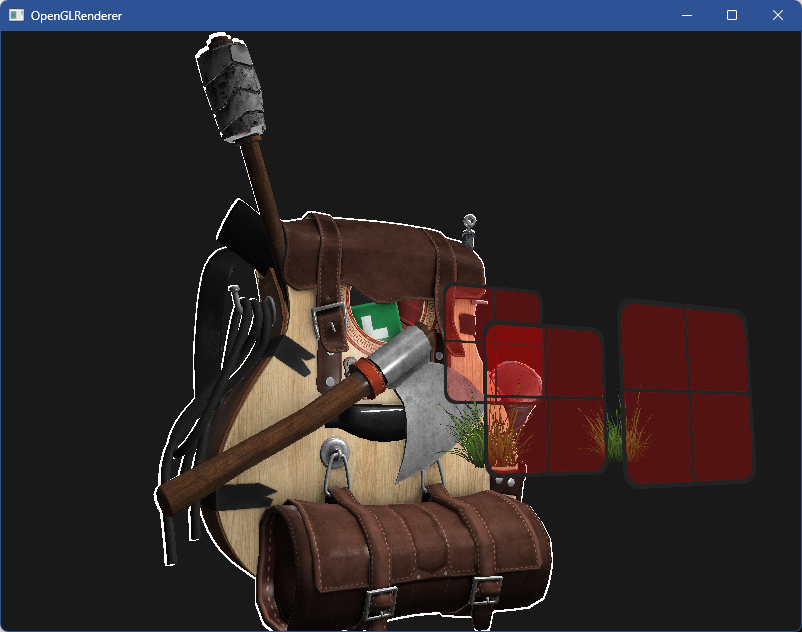
Task: Close the OpenGLRenderer window
Action: click(x=777, y=15)
